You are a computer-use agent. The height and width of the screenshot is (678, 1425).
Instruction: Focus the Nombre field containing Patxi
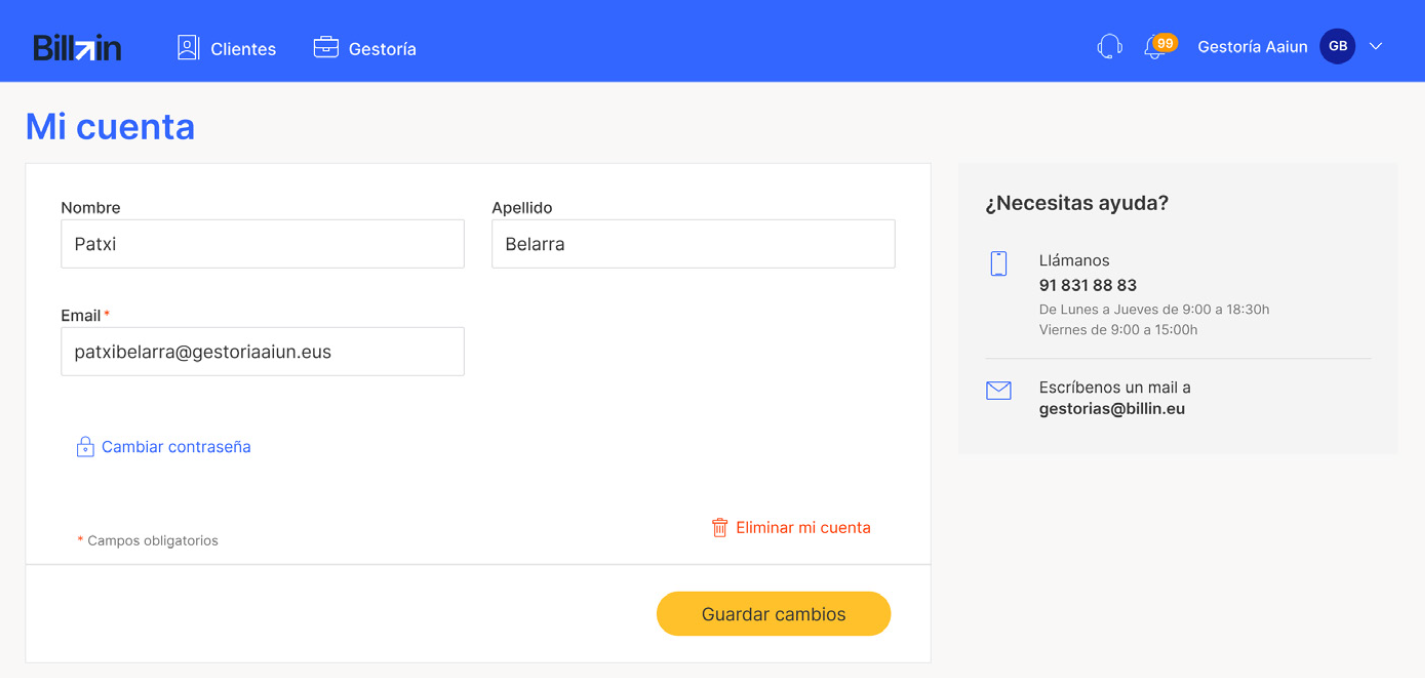coord(262,244)
